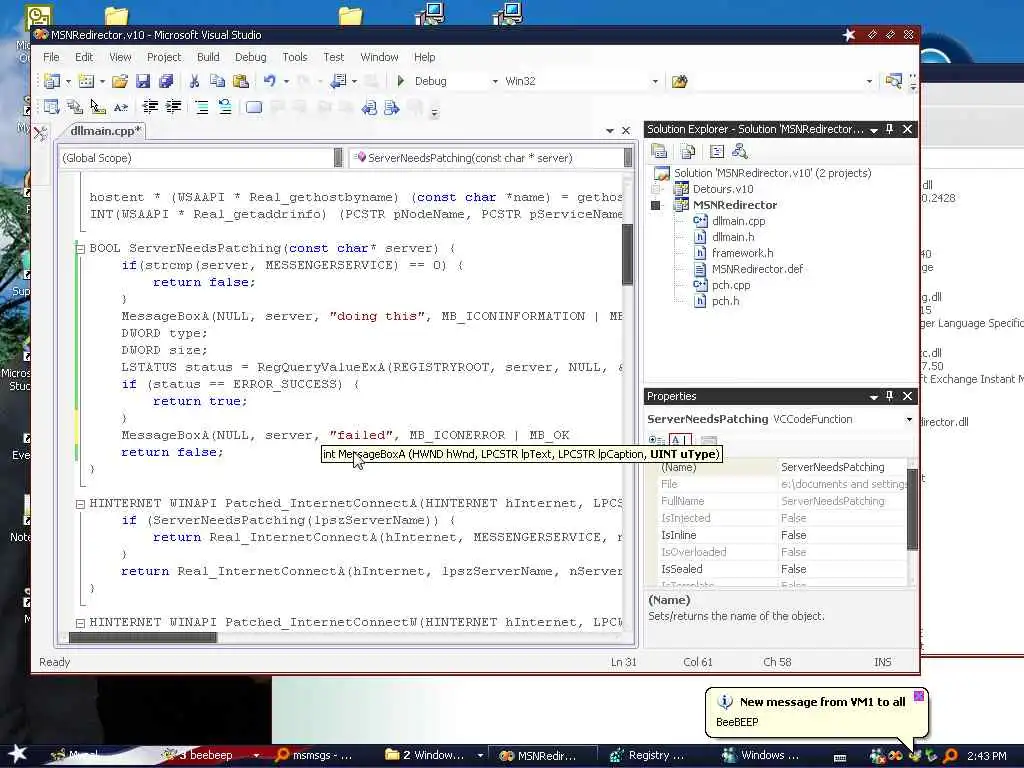Undo the last edit with the Undo arrow

point(270,81)
